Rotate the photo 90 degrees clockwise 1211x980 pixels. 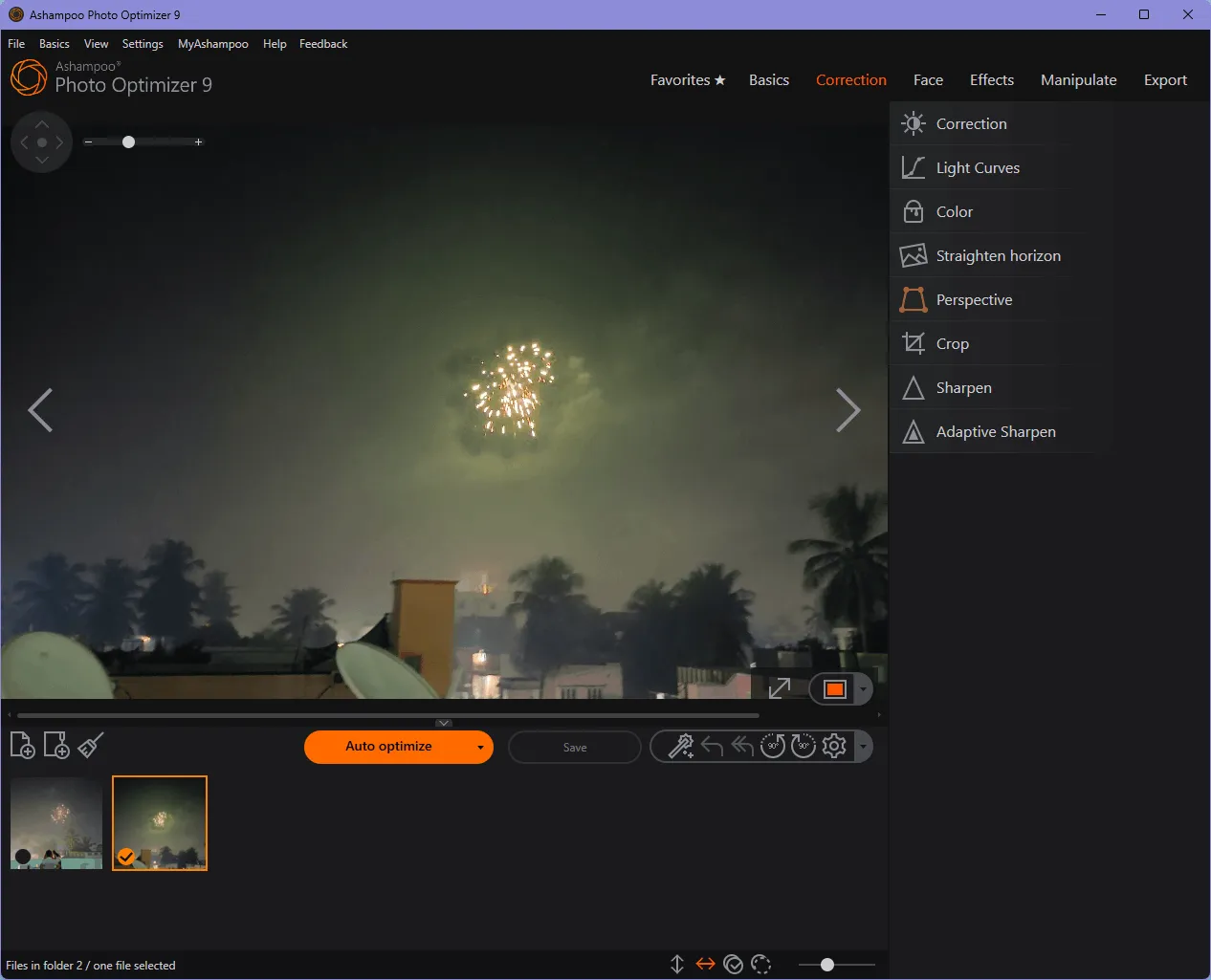(x=804, y=746)
